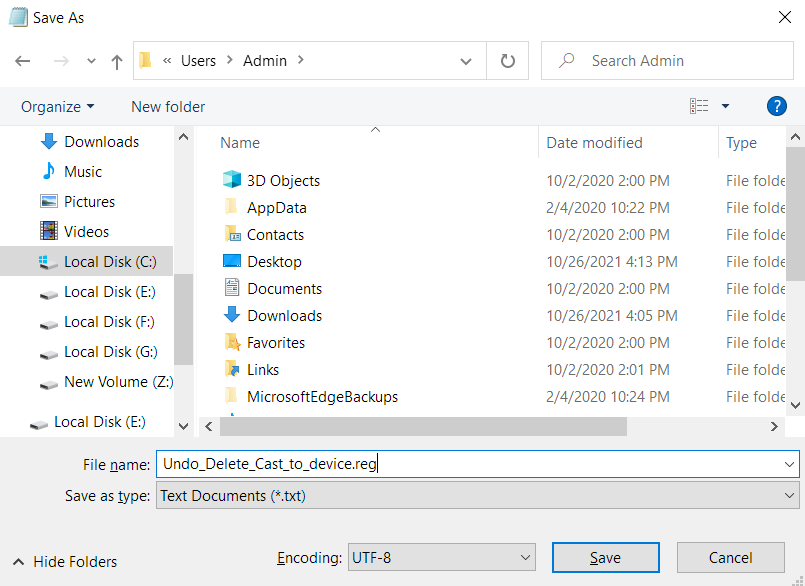Navigate back to the previous folder
Screen dimensions: 805x586
pos(22,60)
